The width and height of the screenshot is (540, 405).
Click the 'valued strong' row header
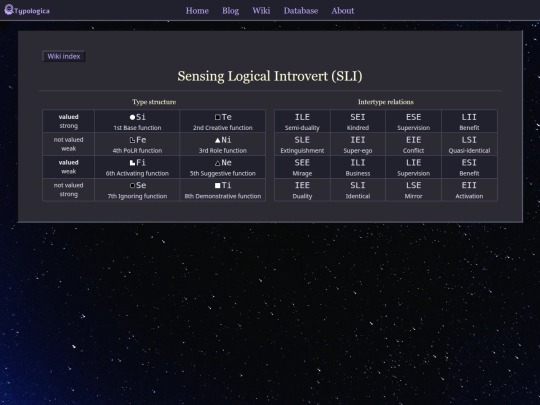pos(69,121)
